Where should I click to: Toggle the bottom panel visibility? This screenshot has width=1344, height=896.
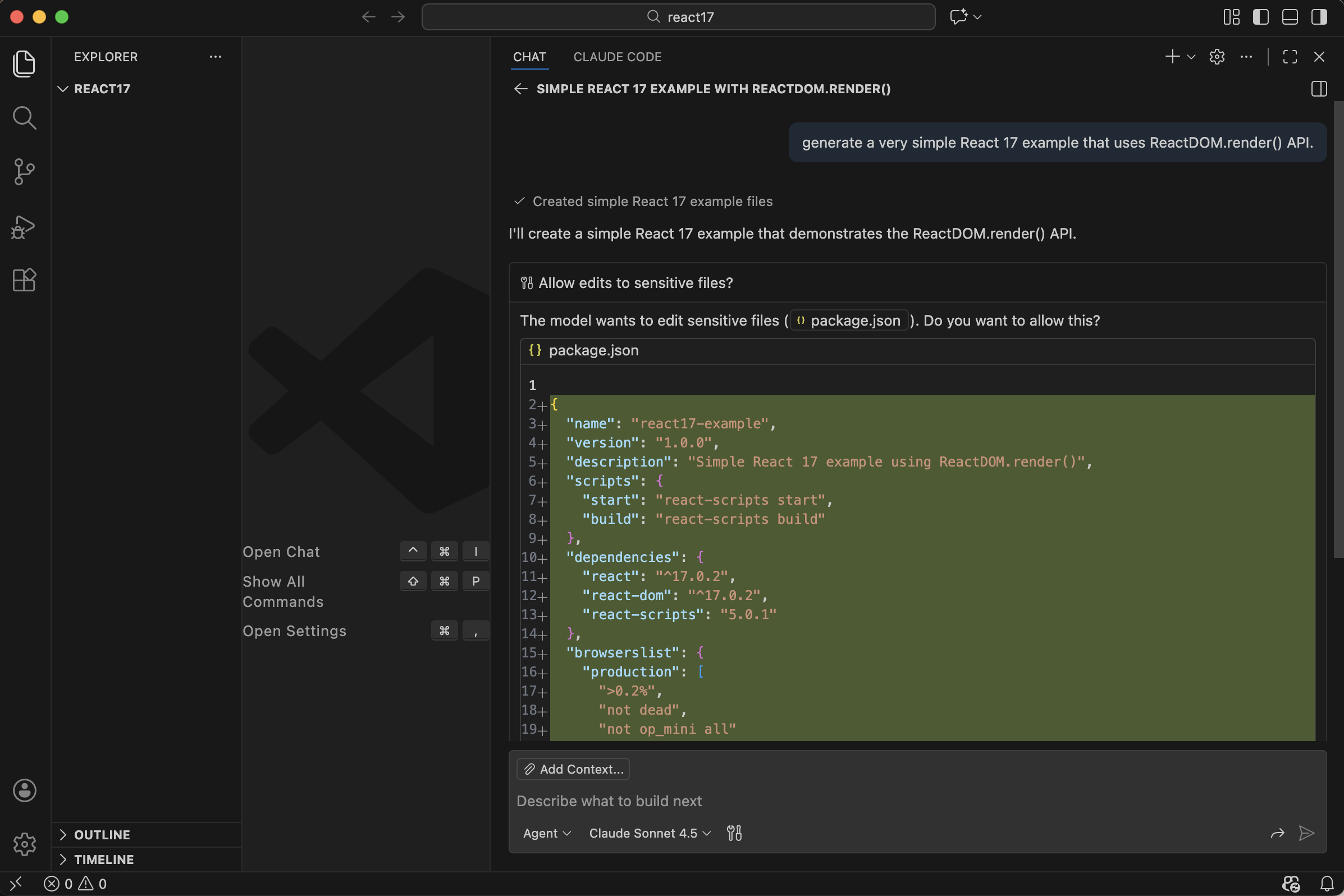click(x=1290, y=17)
